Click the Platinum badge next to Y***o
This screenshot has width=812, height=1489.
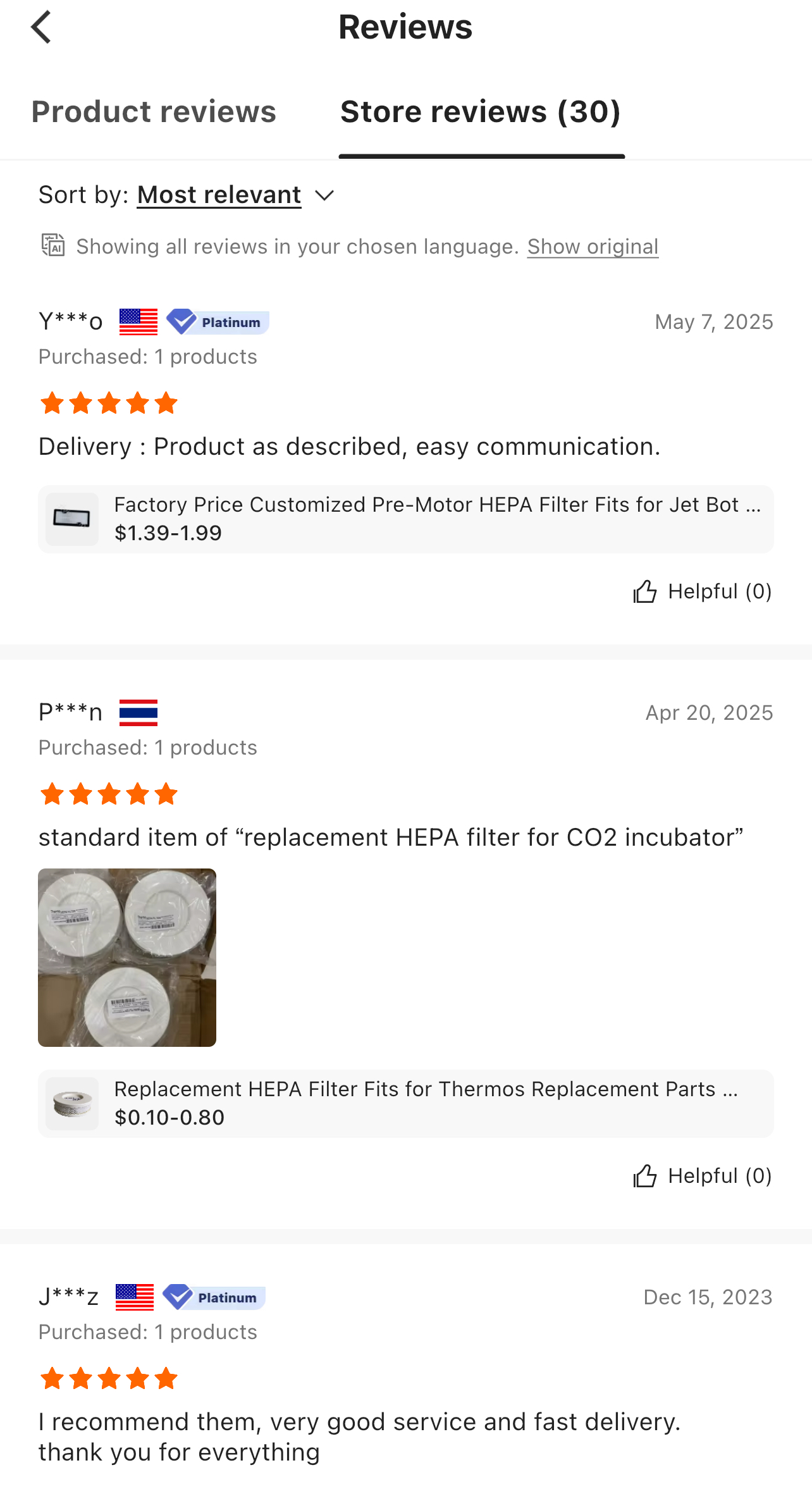(x=218, y=322)
